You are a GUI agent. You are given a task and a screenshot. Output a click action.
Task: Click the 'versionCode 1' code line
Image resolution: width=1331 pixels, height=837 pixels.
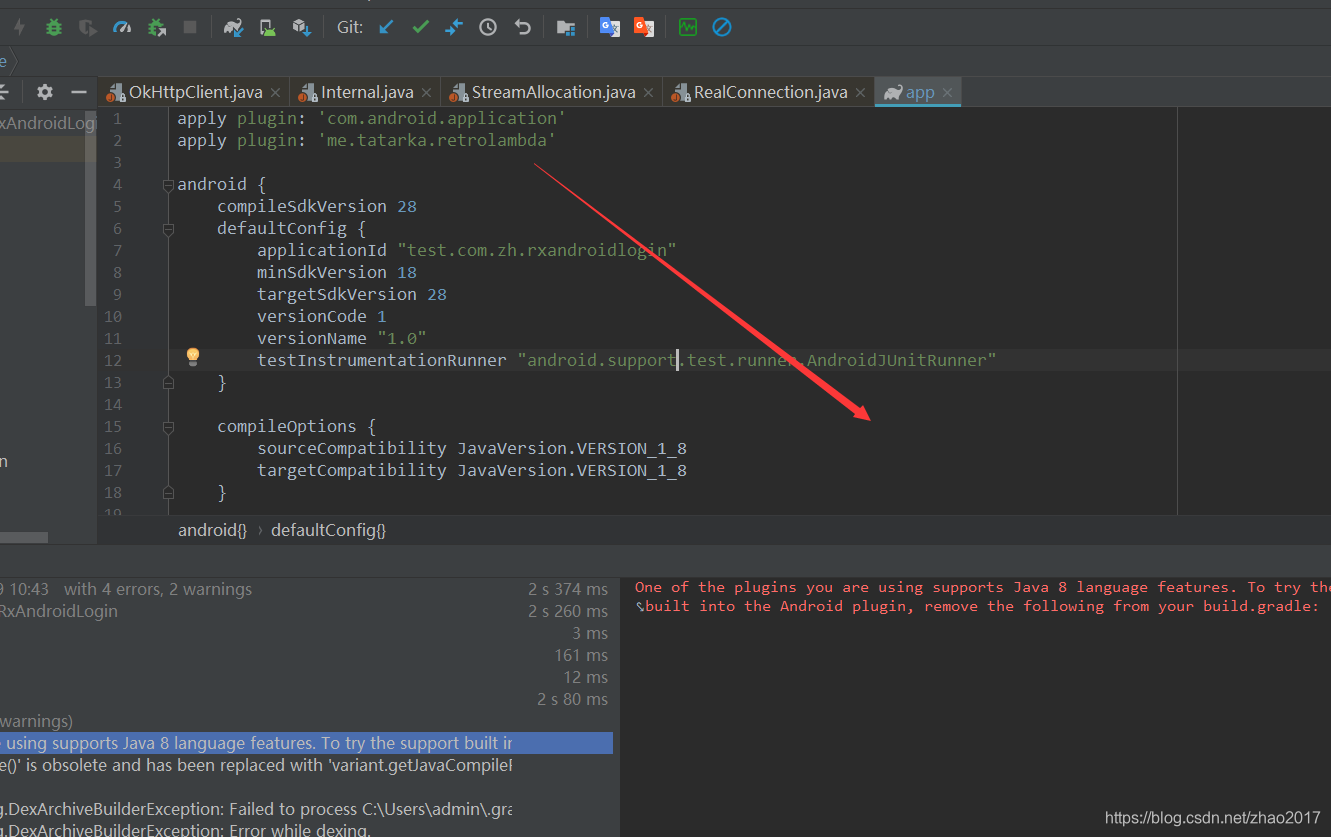tap(321, 316)
